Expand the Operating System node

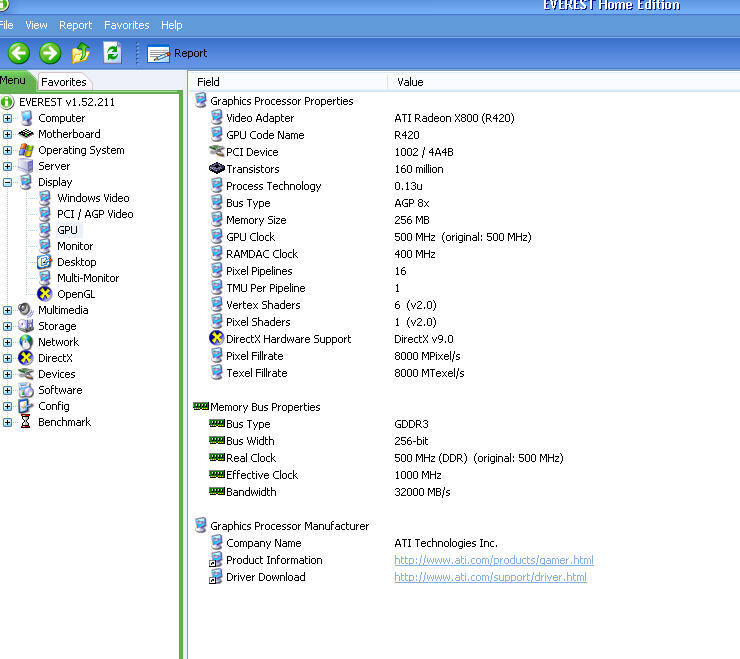pyautogui.click(x=8, y=150)
